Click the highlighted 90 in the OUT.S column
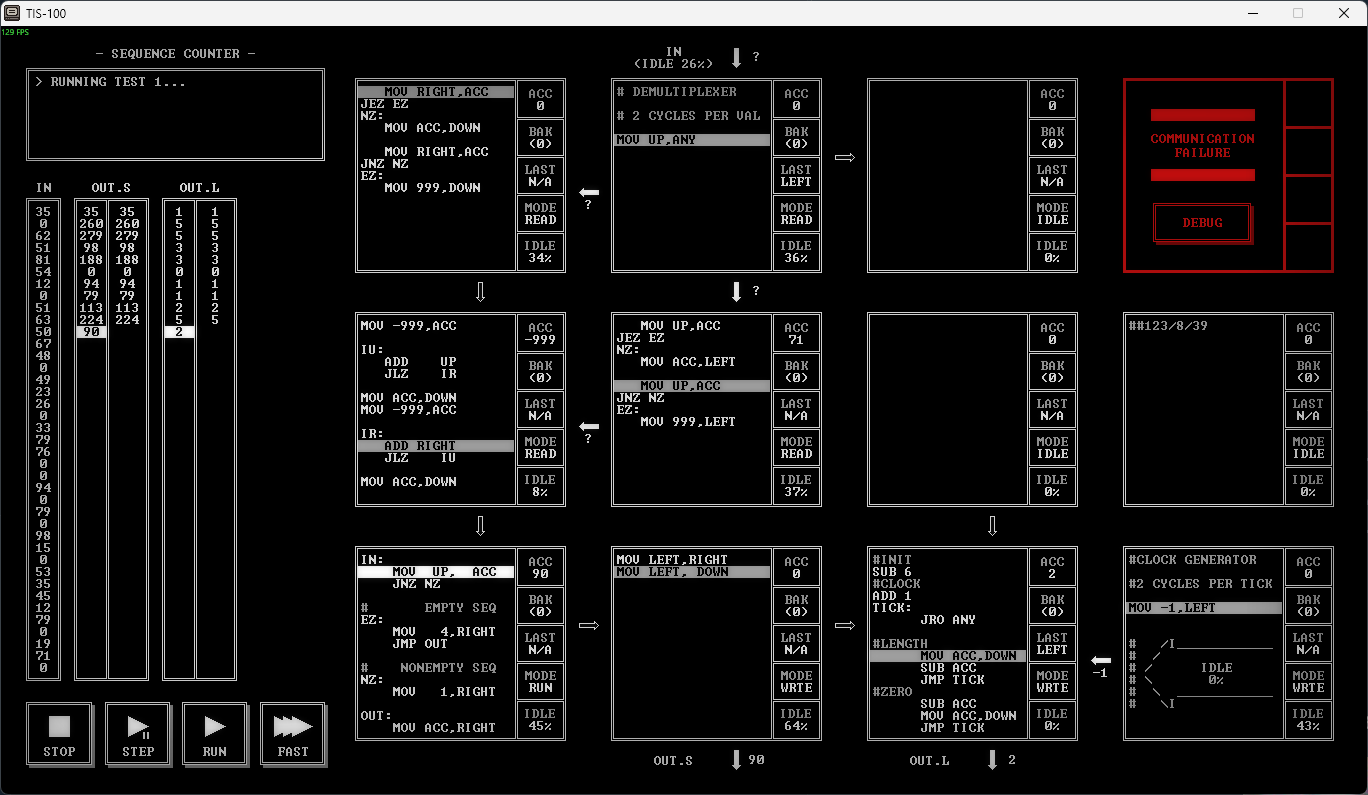The width and height of the screenshot is (1368, 795). click(x=91, y=332)
